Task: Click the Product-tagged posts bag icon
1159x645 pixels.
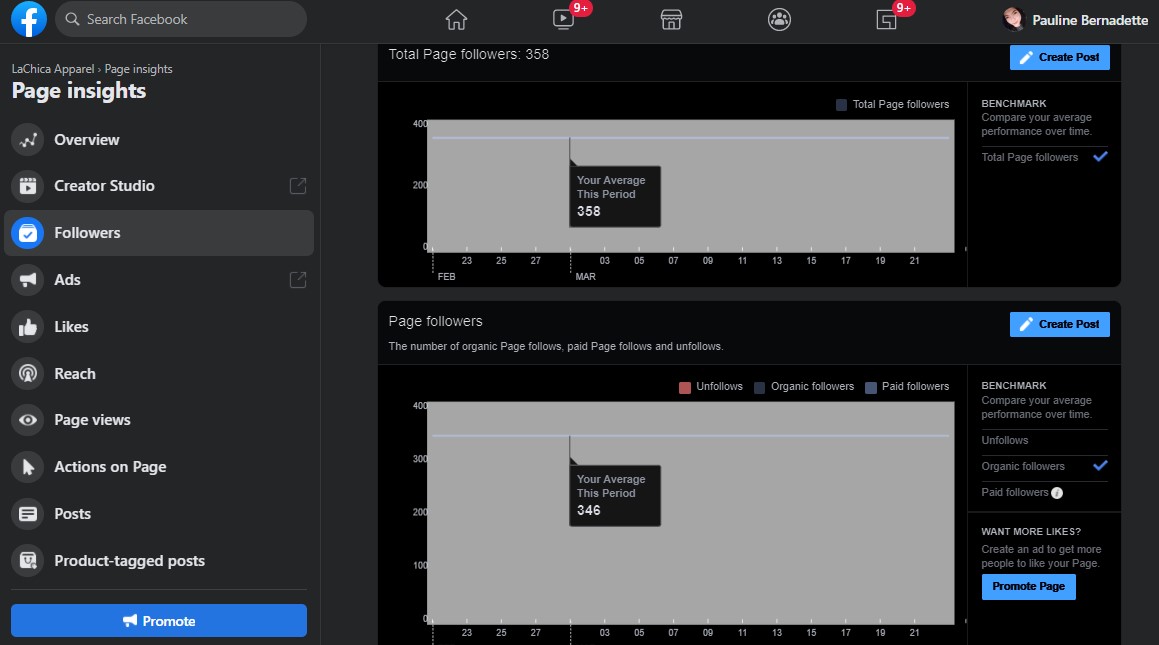Action: (x=27, y=562)
